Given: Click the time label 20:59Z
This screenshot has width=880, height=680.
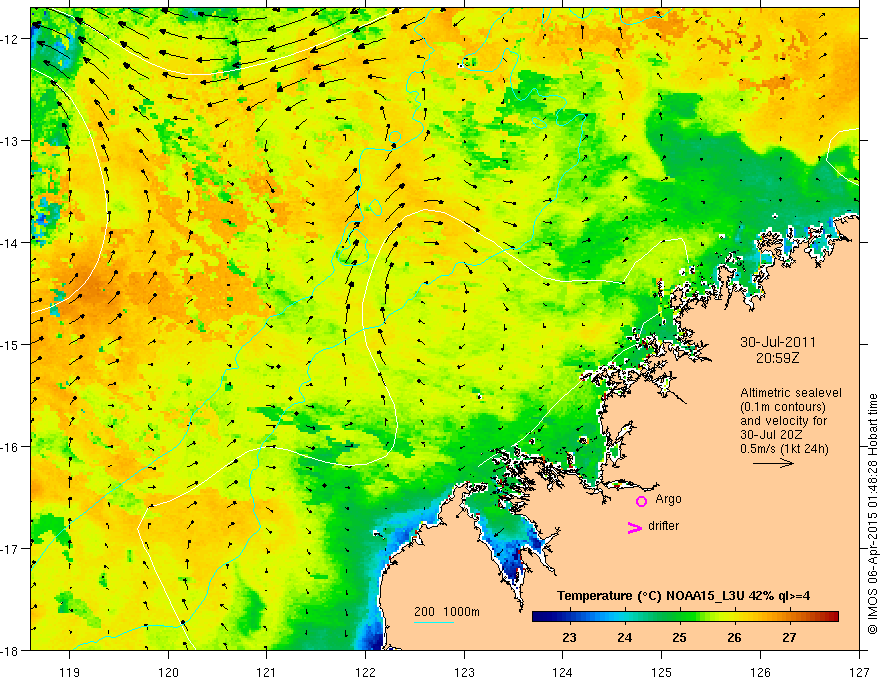Looking at the screenshot, I should point(777,358).
